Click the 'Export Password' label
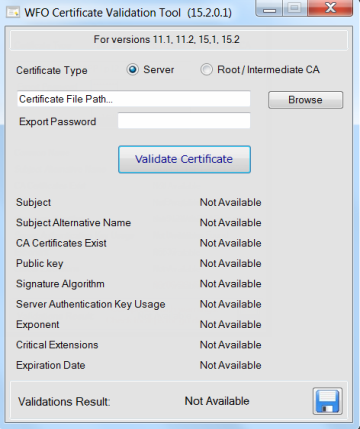This screenshot has height=429, width=360. tap(57, 122)
